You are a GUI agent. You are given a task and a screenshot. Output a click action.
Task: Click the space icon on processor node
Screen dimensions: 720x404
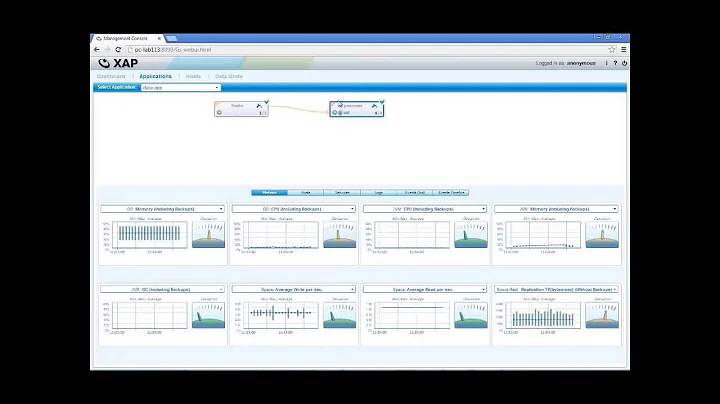[x=341, y=112]
